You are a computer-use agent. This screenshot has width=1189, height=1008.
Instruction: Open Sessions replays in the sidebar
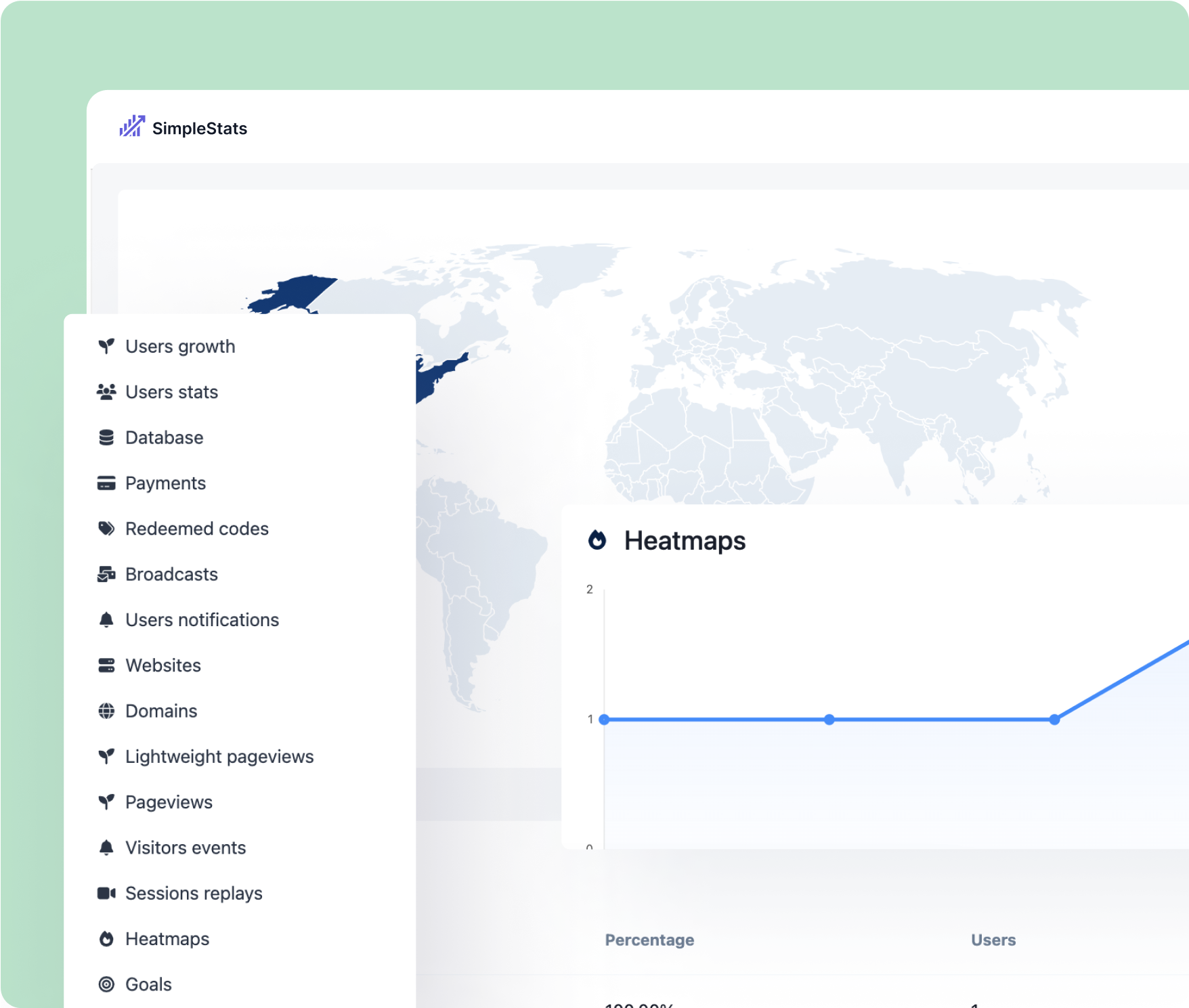pyautogui.click(x=194, y=894)
